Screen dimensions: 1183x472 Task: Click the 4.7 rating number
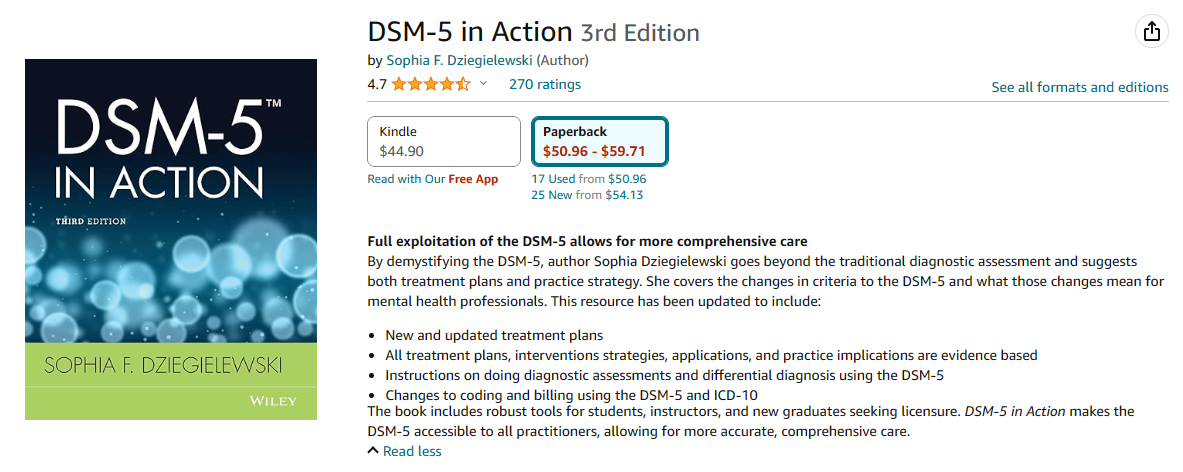coord(376,84)
